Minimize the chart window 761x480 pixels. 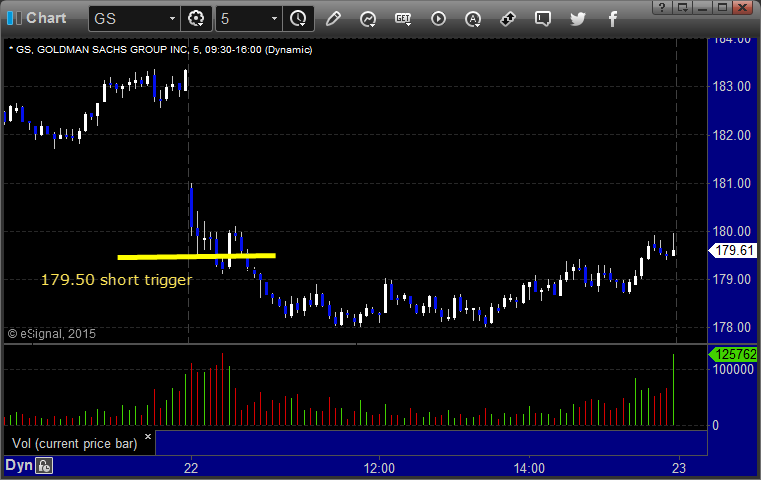(702, 7)
